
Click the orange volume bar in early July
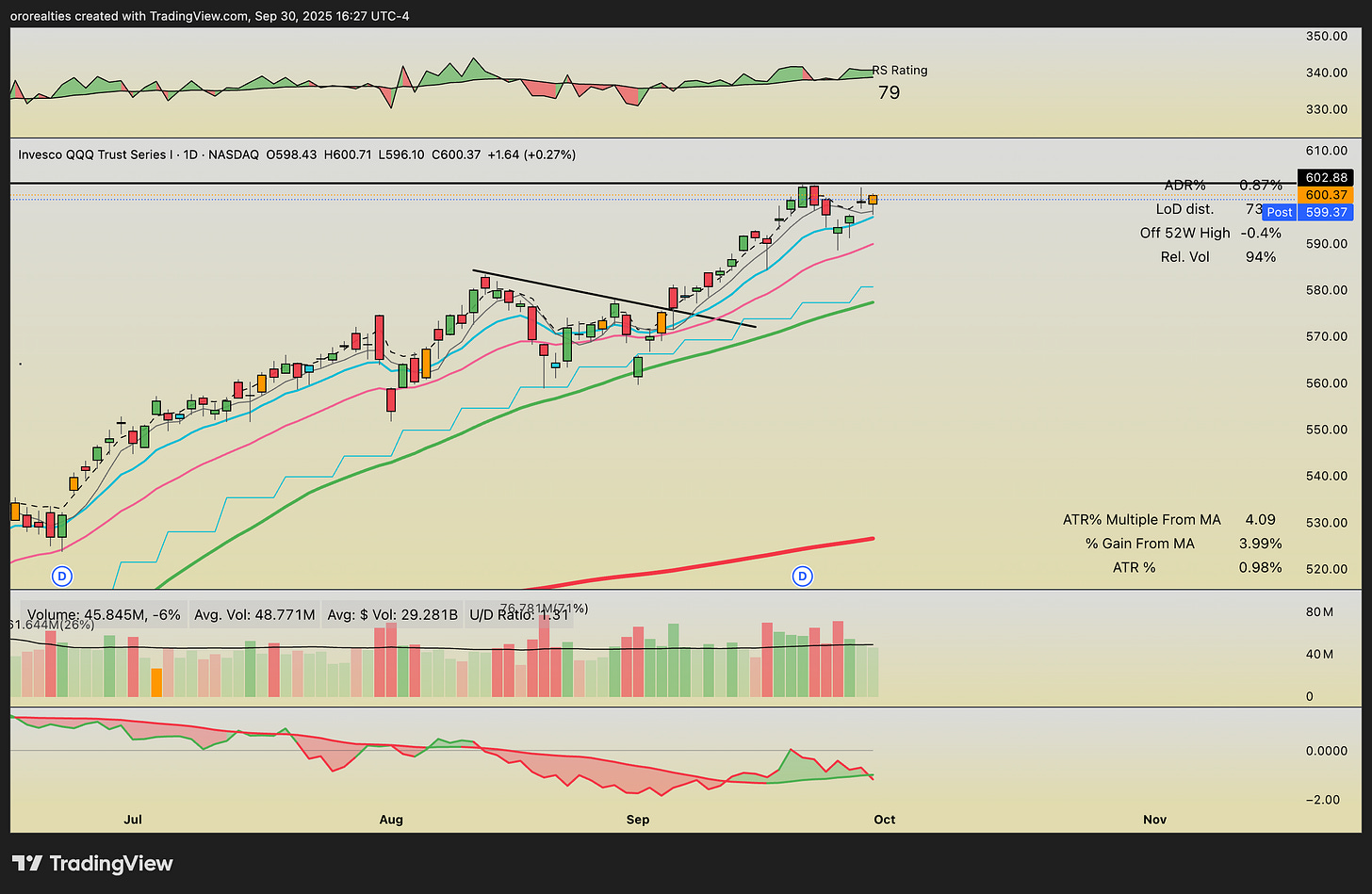(x=156, y=682)
